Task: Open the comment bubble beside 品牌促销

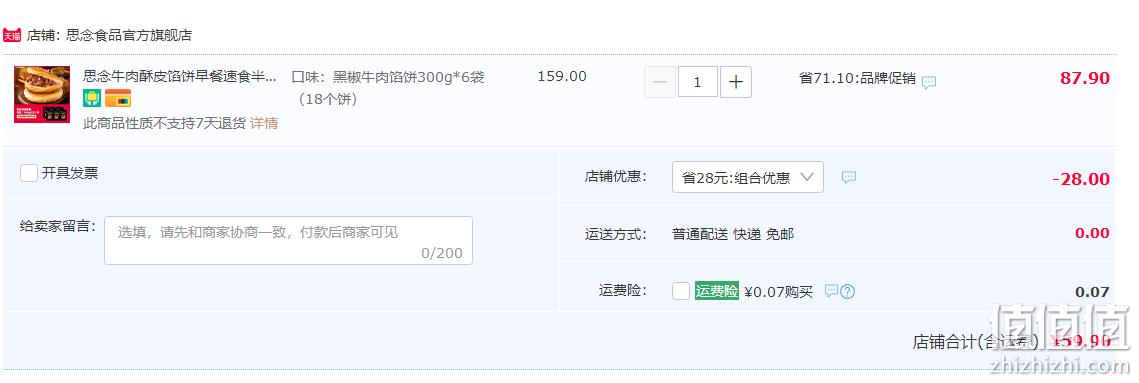Action: click(x=929, y=83)
